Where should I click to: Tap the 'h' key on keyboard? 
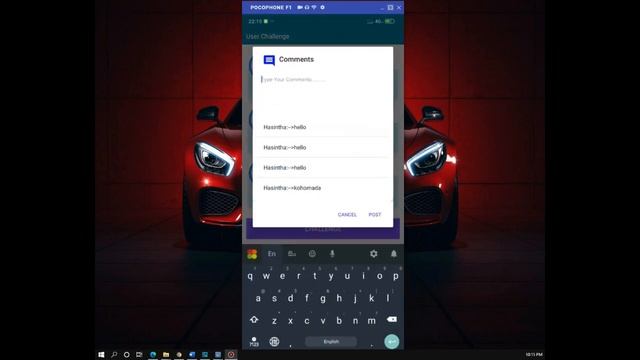tap(339, 298)
